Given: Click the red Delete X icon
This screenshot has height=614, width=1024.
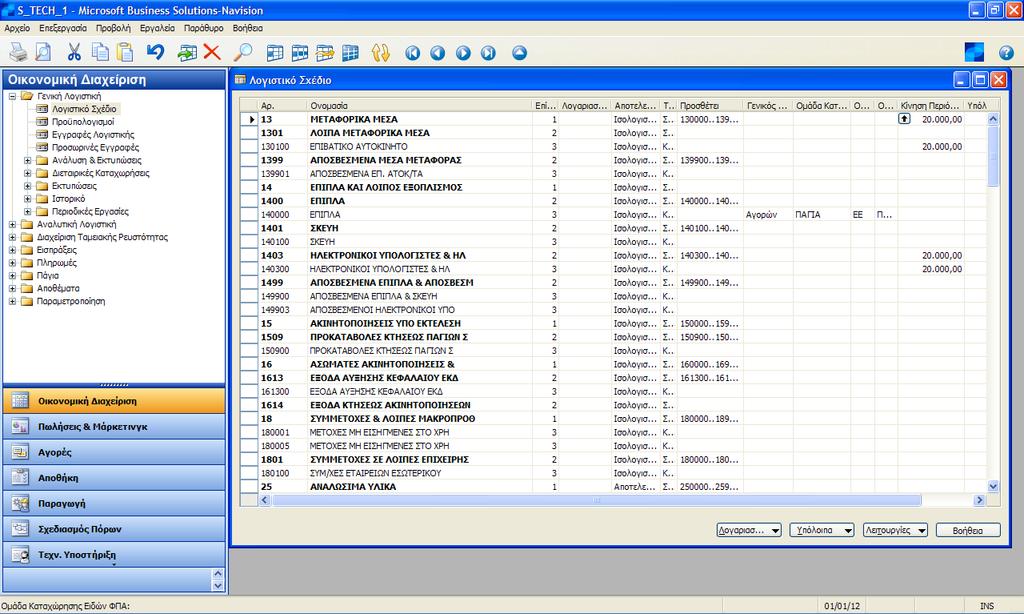Looking at the screenshot, I should [x=212, y=52].
